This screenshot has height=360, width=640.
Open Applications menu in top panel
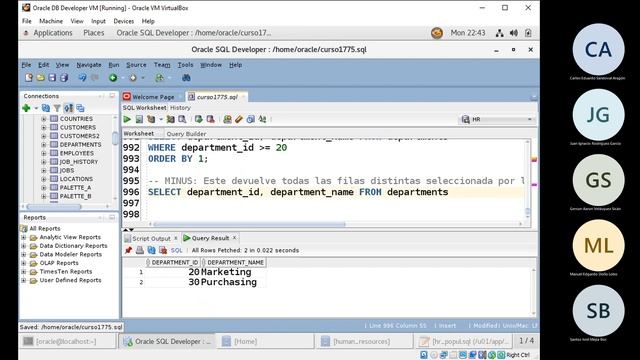click(x=53, y=33)
